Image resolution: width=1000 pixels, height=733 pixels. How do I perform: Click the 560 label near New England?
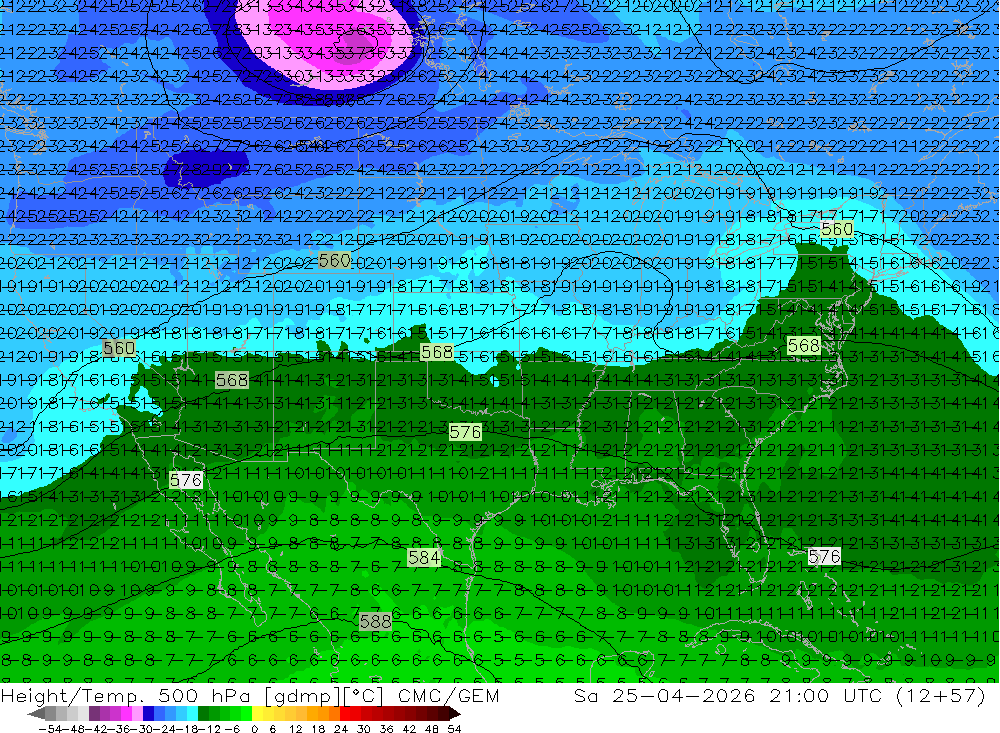837,229
